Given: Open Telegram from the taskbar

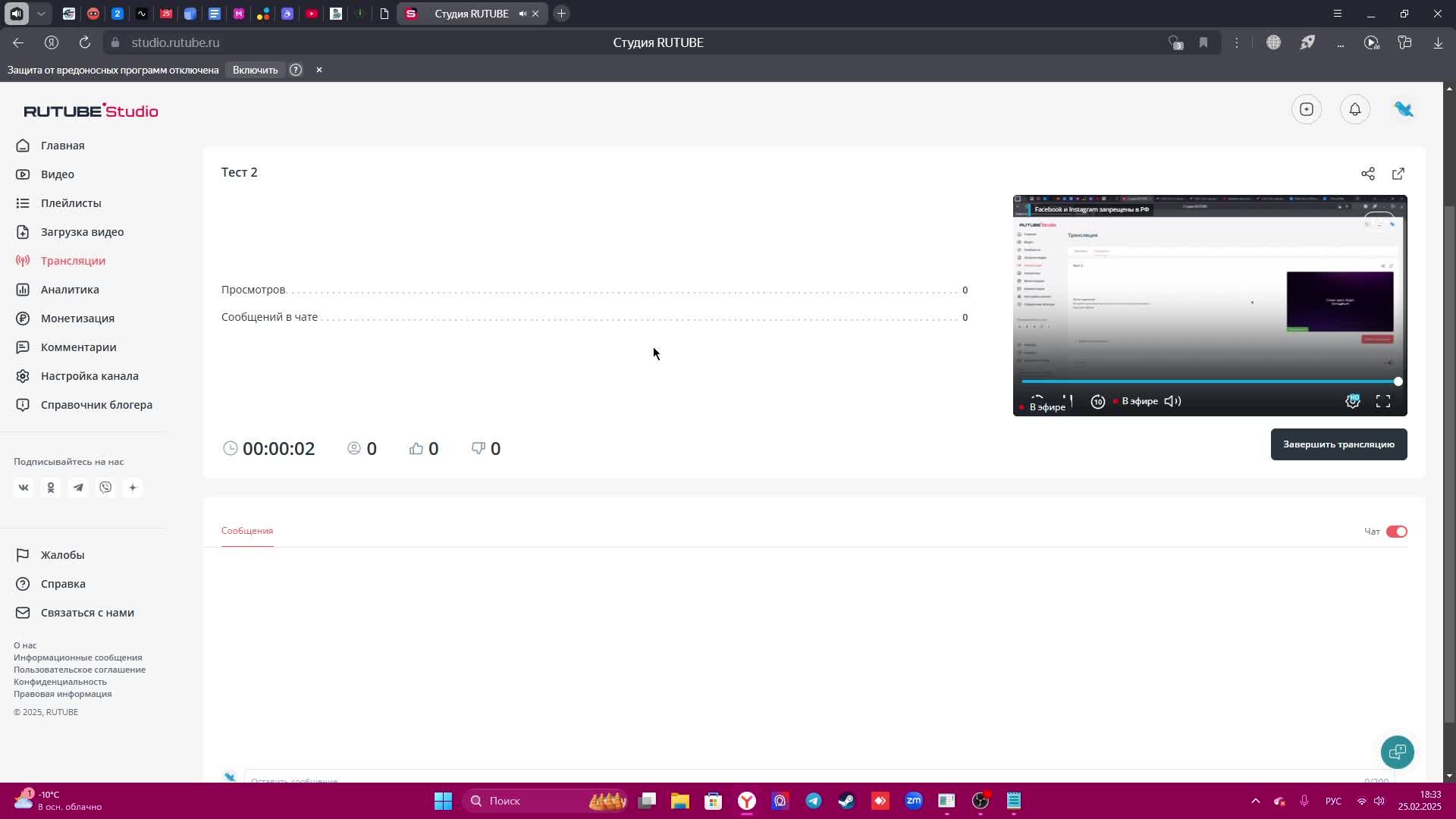Looking at the screenshot, I should tap(814, 801).
